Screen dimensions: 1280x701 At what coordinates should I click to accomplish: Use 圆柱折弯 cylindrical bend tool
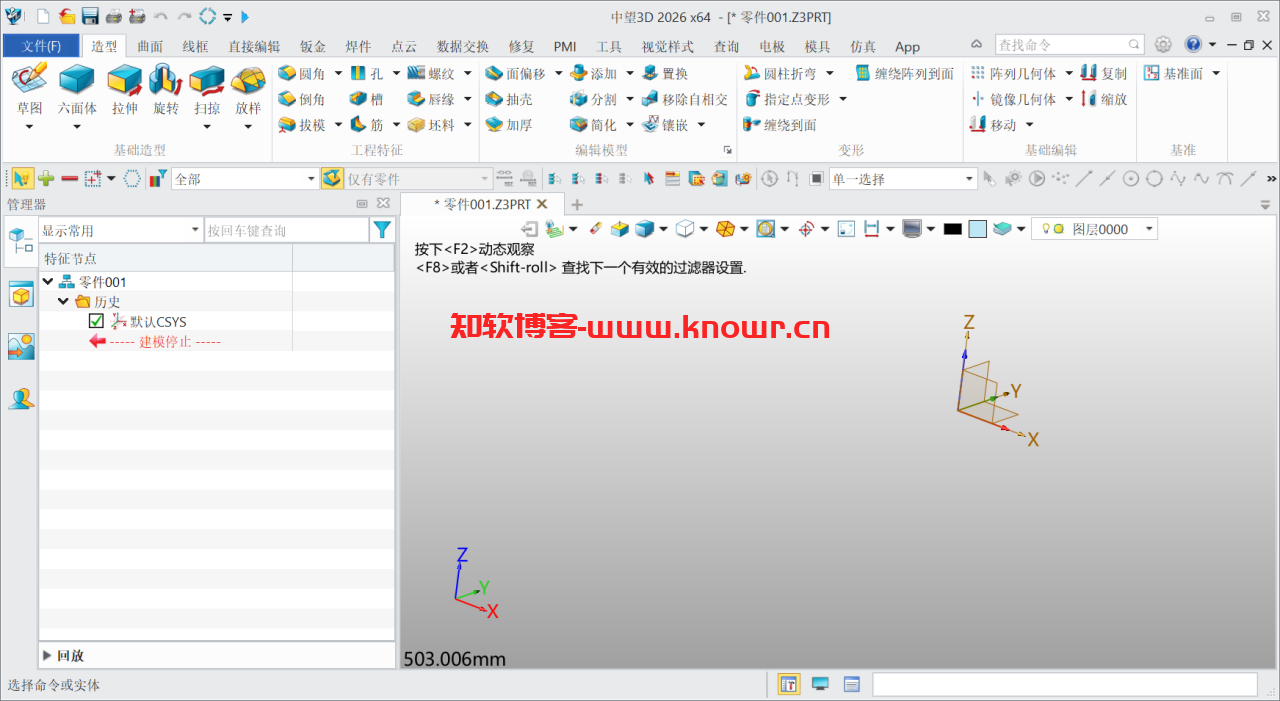pos(780,74)
